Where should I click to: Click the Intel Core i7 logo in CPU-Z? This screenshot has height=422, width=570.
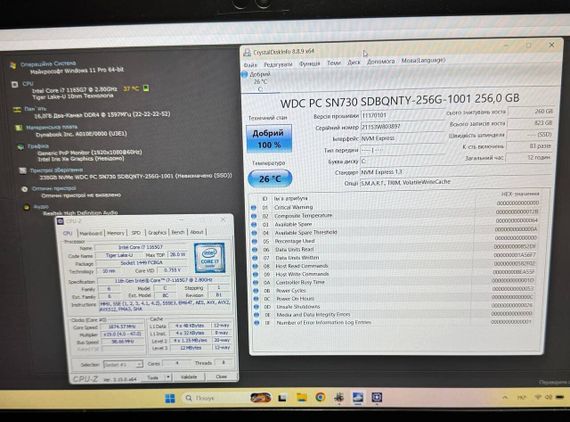(x=209, y=258)
